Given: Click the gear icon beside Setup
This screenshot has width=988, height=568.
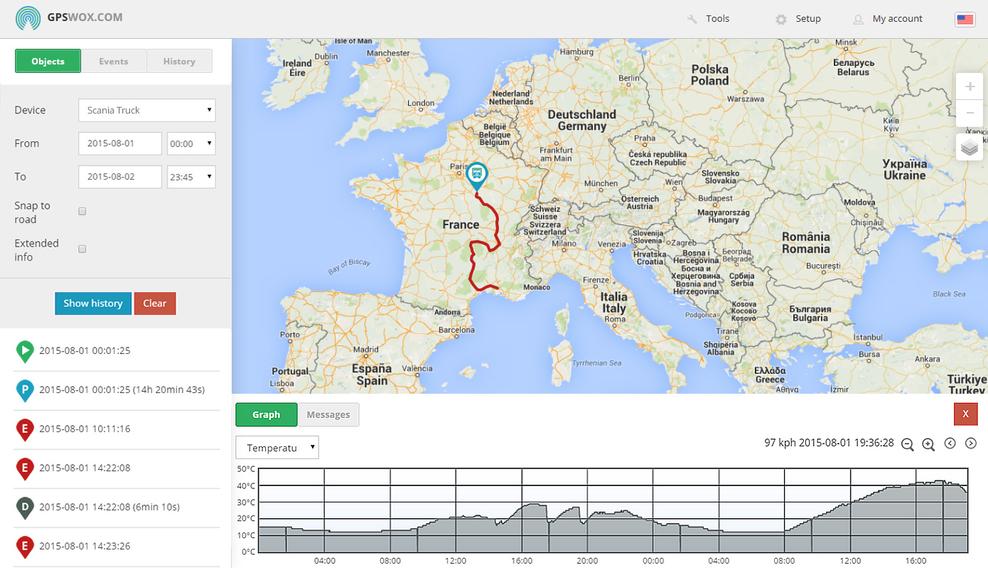Looking at the screenshot, I should coord(781,20).
